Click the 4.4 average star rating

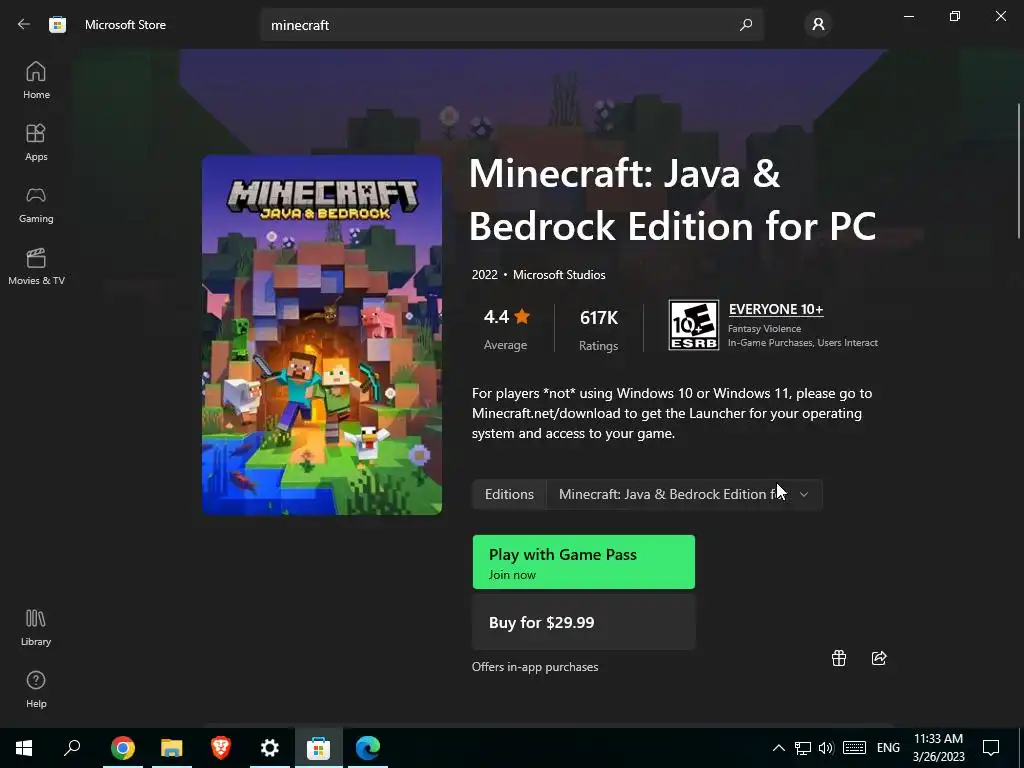[x=506, y=317]
